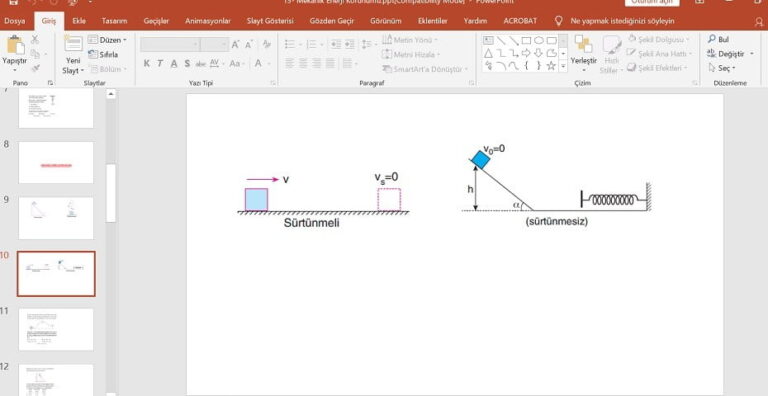Switch to the Geçişler tab
Viewport: 768px width, 396px height.
(156, 21)
